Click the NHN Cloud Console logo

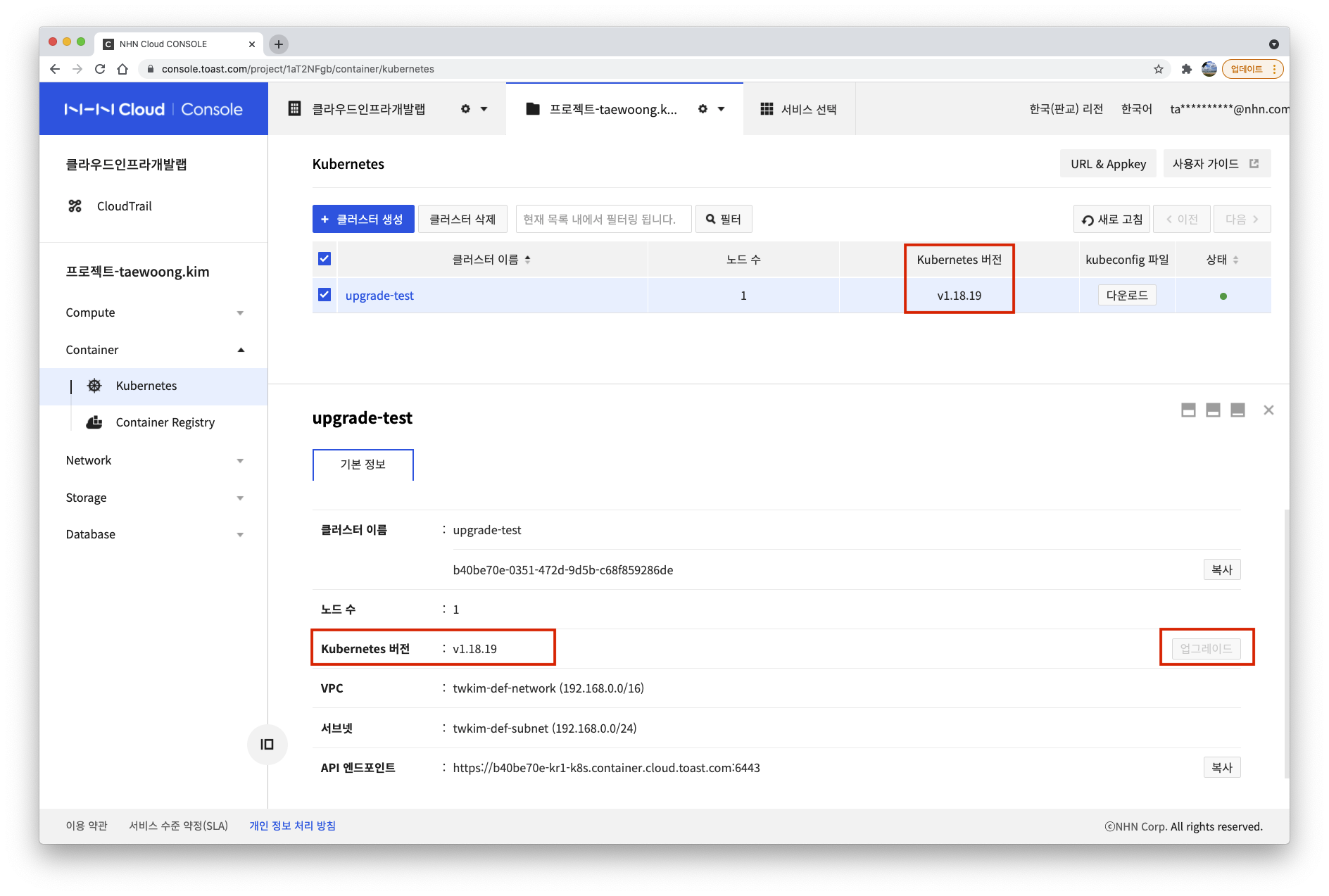(x=153, y=109)
